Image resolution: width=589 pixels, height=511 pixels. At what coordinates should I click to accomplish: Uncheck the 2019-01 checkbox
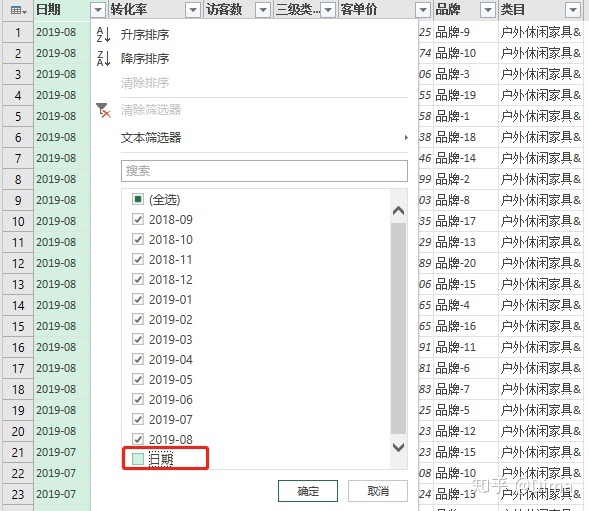[x=138, y=299]
